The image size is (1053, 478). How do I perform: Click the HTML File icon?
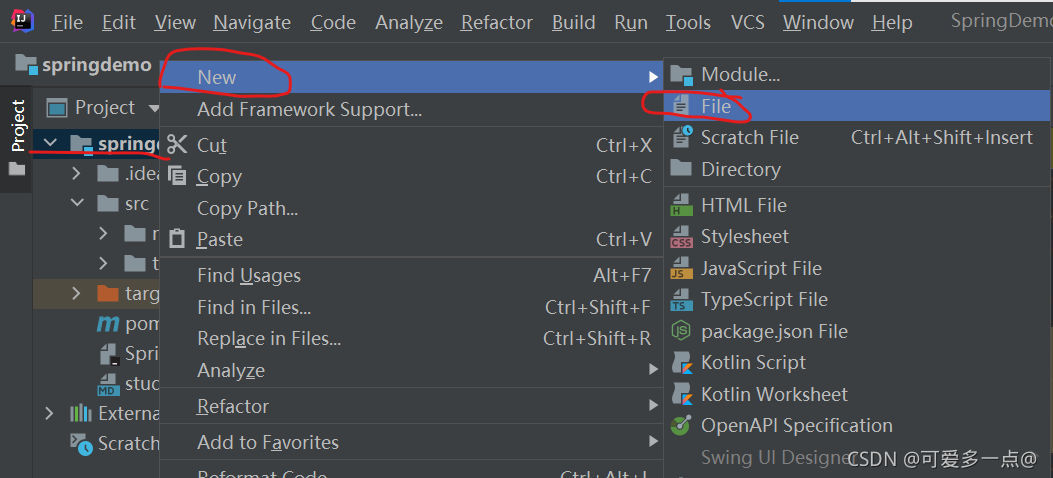tap(681, 205)
